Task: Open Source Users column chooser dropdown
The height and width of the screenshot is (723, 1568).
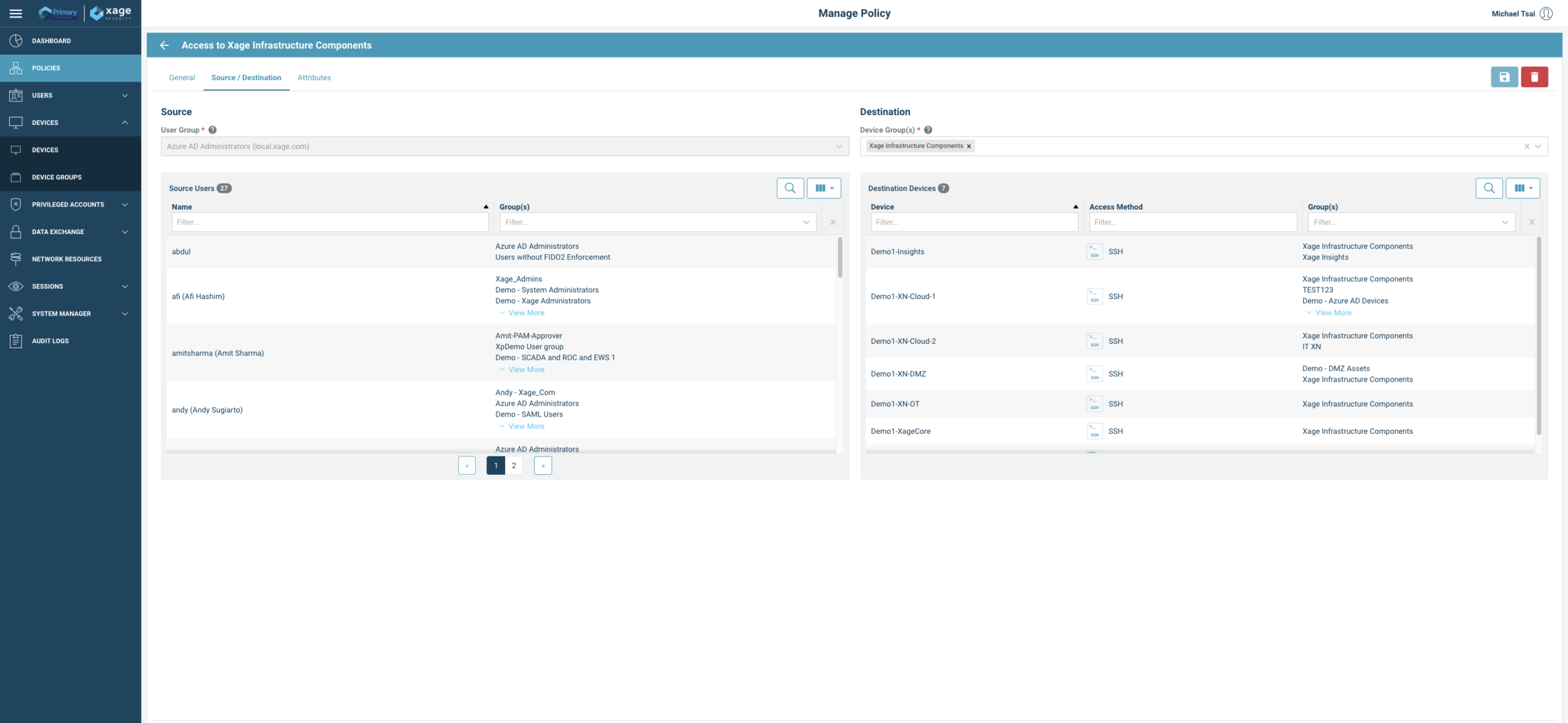Action: click(x=824, y=188)
